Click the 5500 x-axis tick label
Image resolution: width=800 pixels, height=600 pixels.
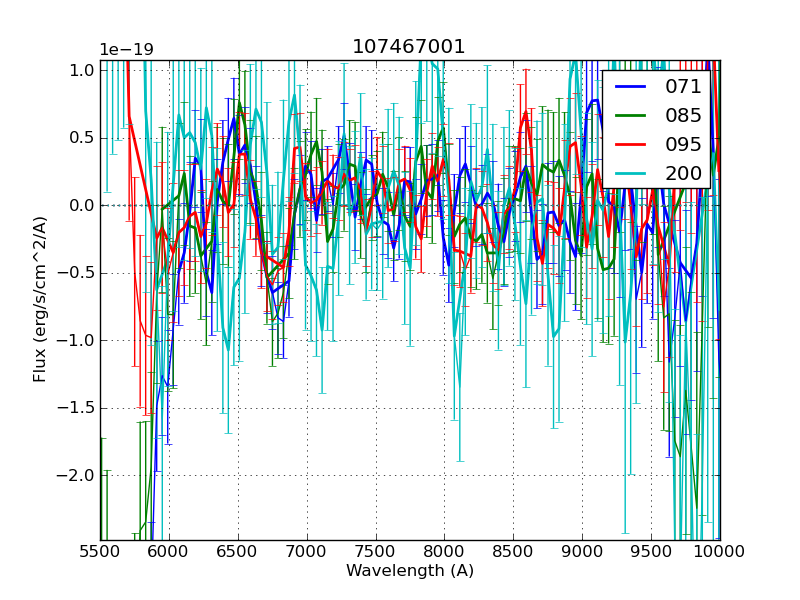100,551
